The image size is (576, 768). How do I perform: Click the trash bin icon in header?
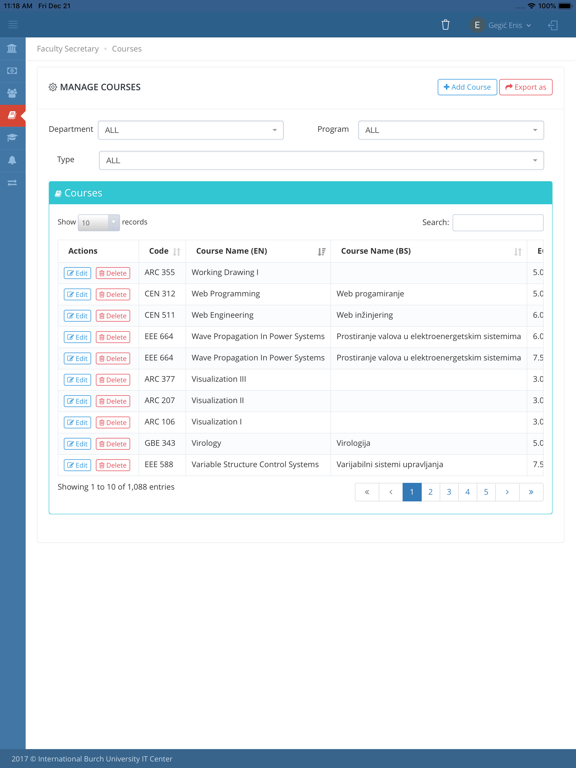coord(445,25)
